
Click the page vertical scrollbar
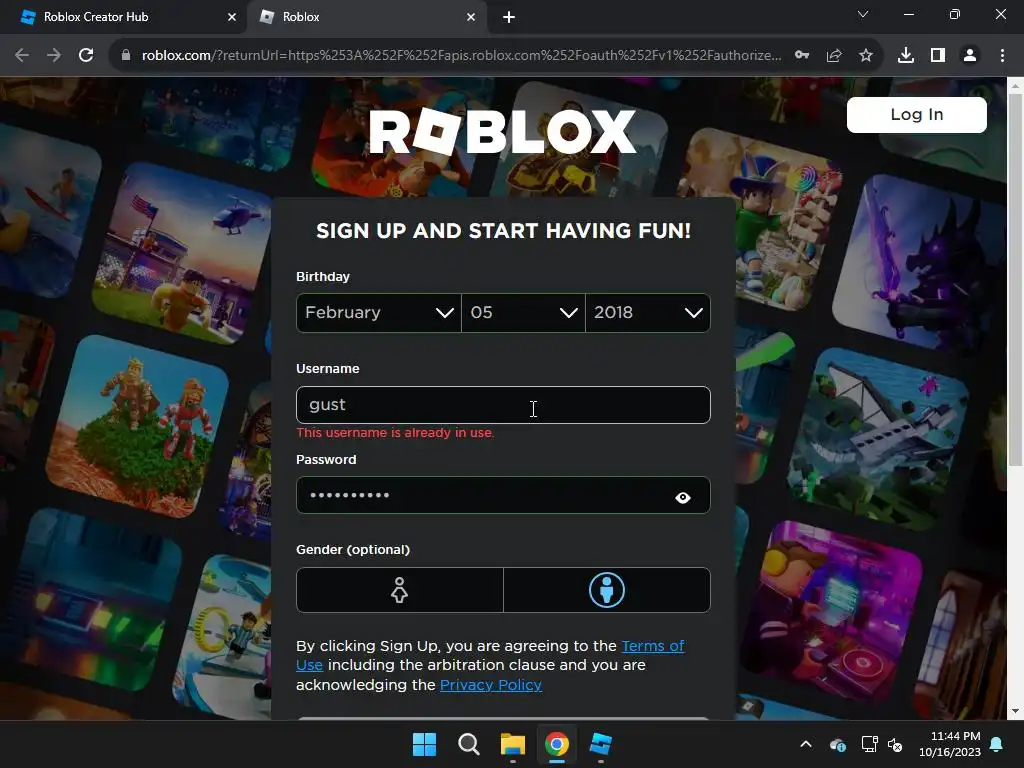[1015, 280]
